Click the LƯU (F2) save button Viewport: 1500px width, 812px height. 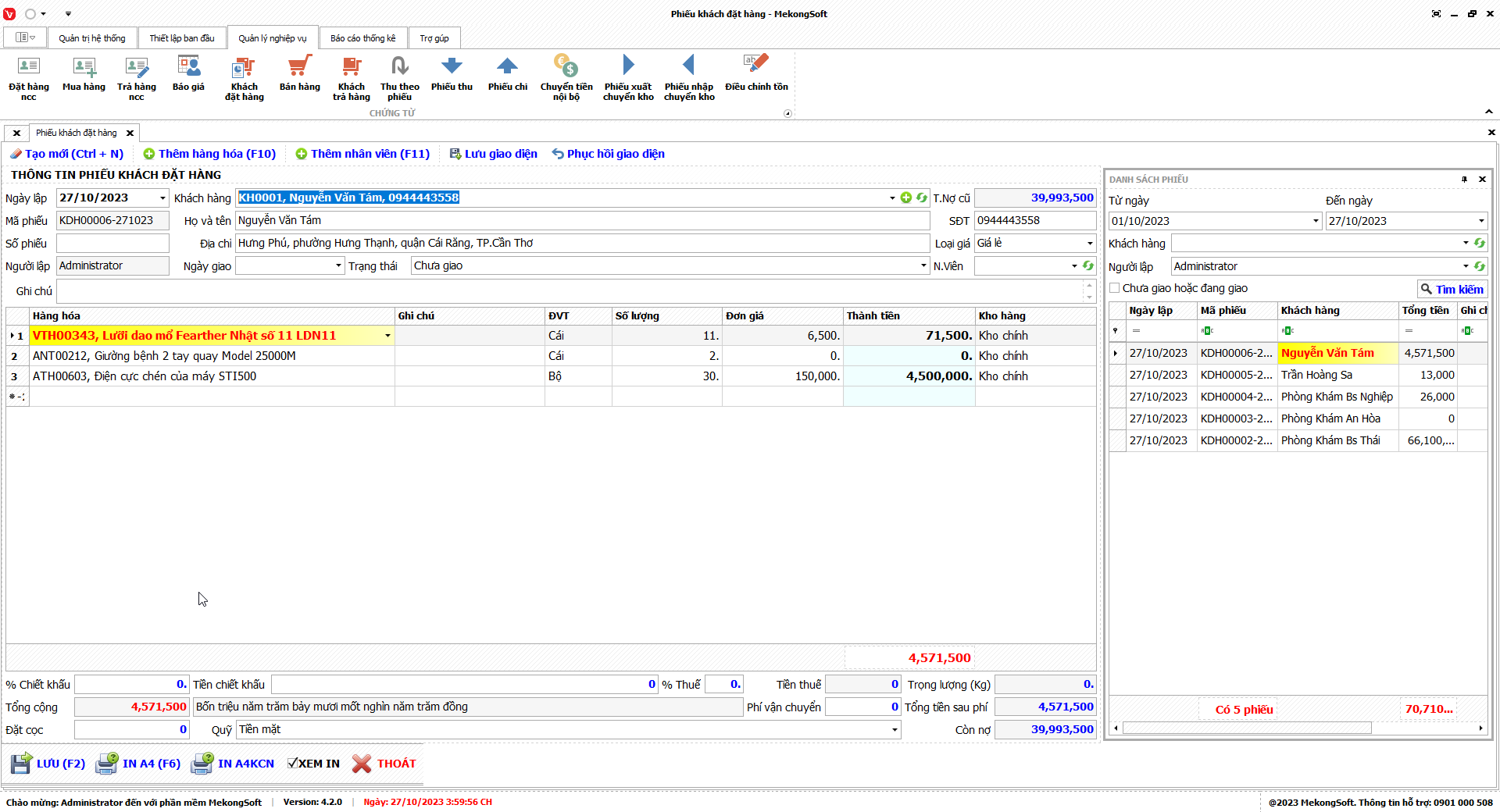48,764
